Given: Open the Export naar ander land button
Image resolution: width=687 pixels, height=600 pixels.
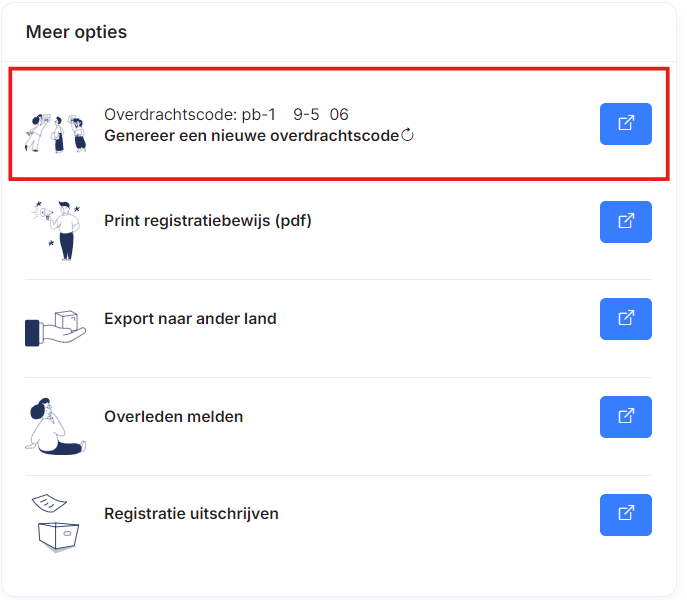Looking at the screenshot, I should (x=625, y=319).
